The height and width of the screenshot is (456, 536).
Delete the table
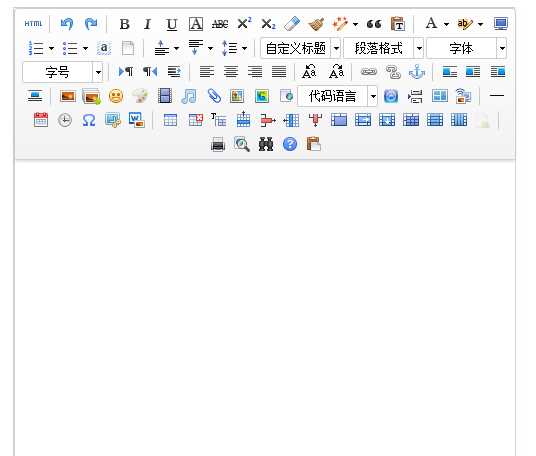(196, 120)
